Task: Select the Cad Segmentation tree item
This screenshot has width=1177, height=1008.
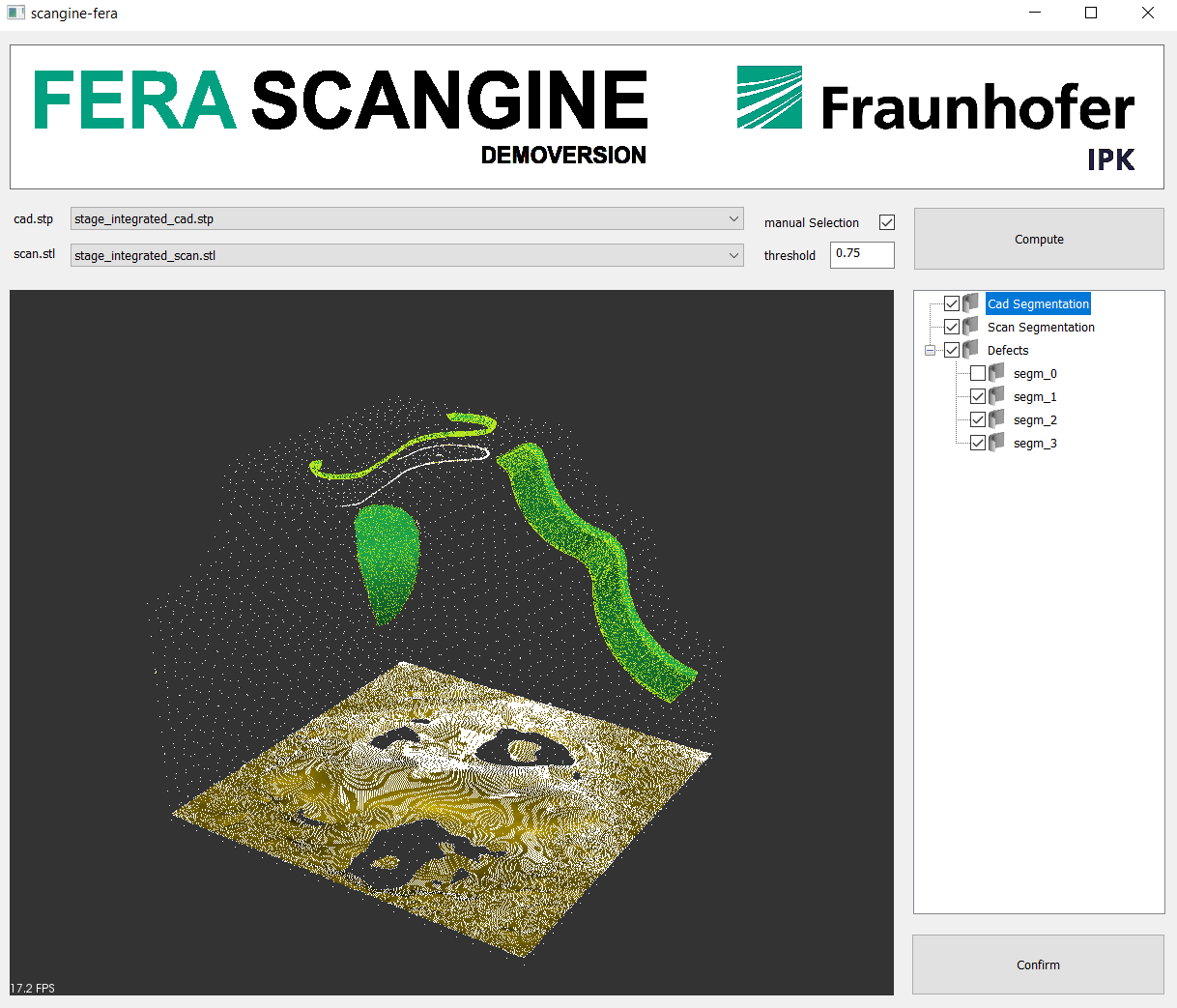Action: (1038, 303)
